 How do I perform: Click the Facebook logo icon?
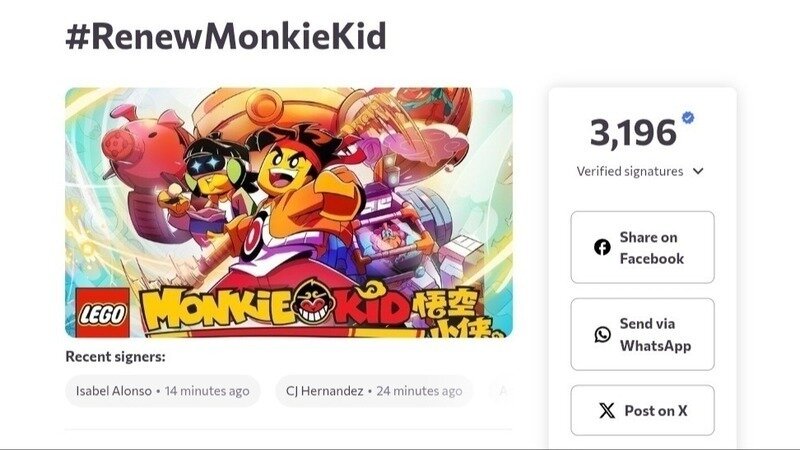[602, 247]
